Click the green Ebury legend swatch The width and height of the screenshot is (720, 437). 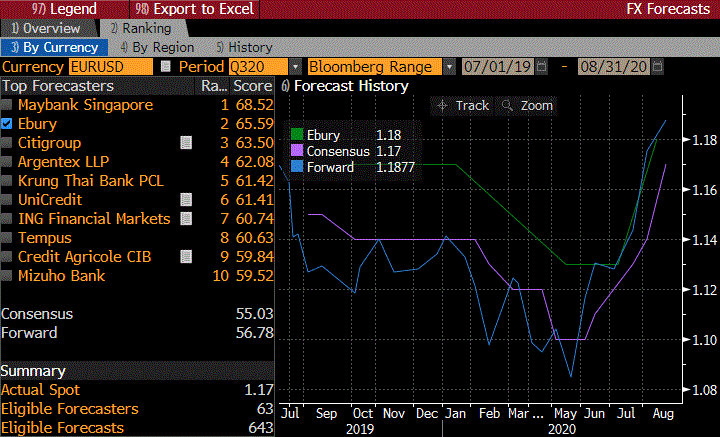(296, 134)
